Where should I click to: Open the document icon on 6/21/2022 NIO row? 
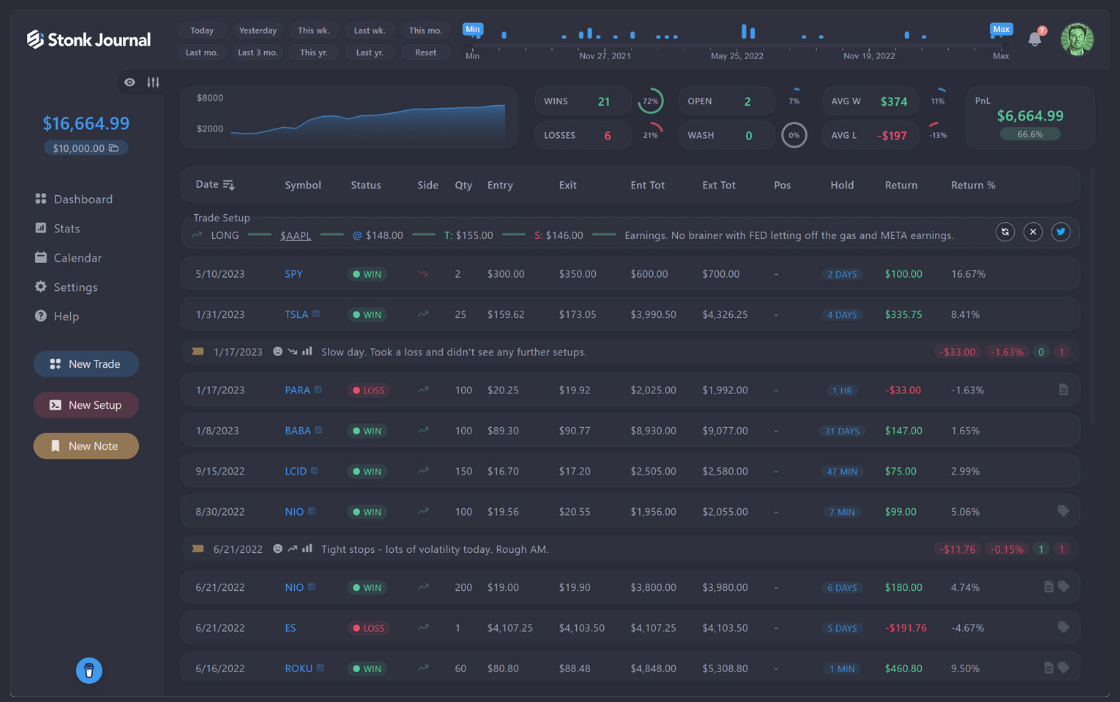pyautogui.click(x=1049, y=587)
